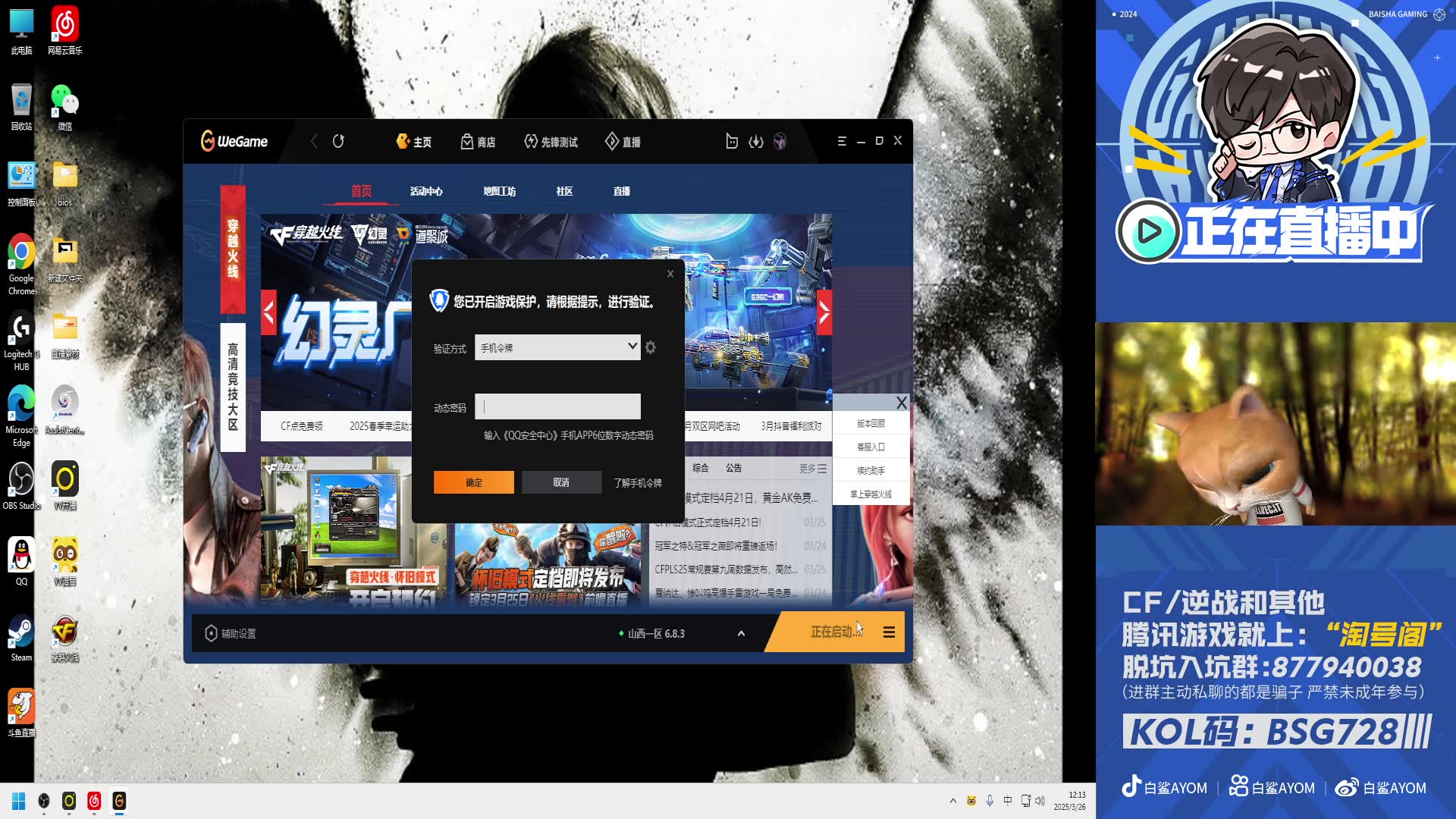Open news item 冠军之特&冠军之商即将重磅返场
The image size is (1456, 819).
(x=715, y=546)
